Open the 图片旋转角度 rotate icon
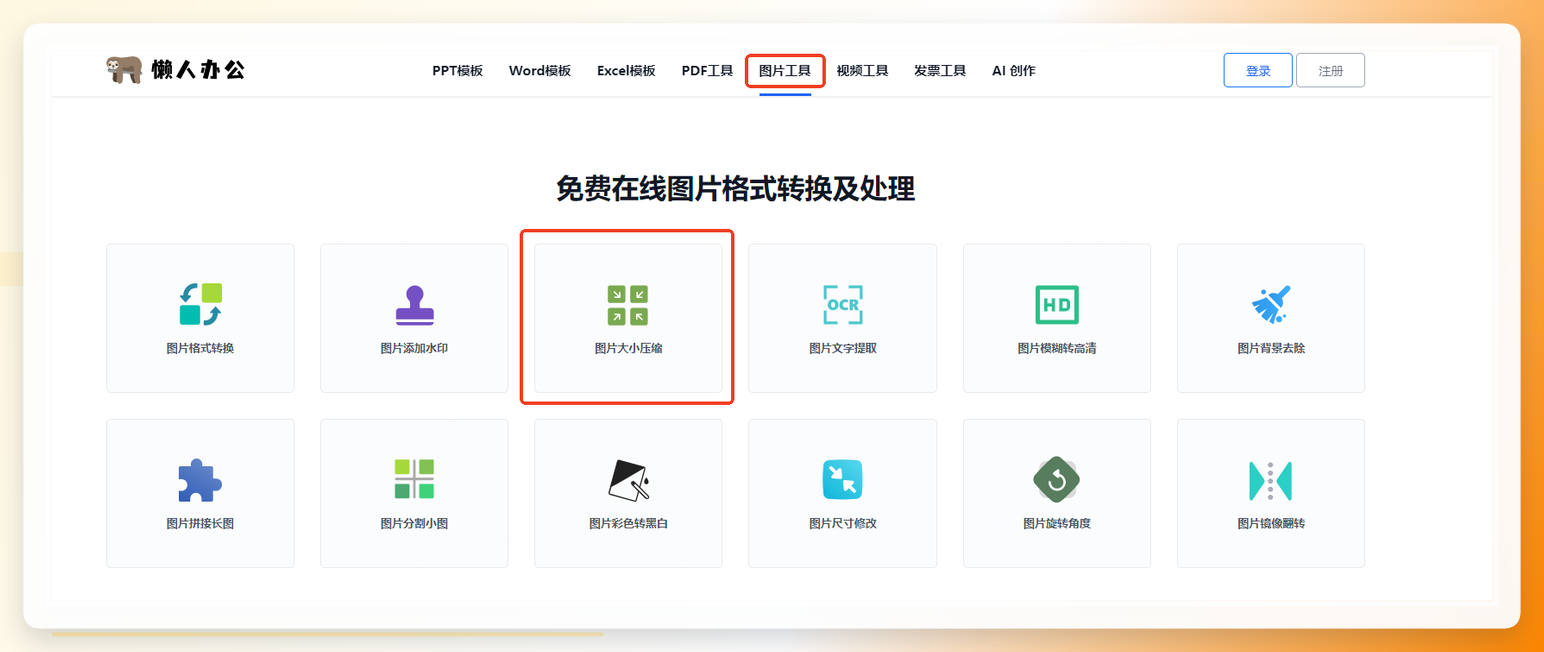 (1057, 480)
